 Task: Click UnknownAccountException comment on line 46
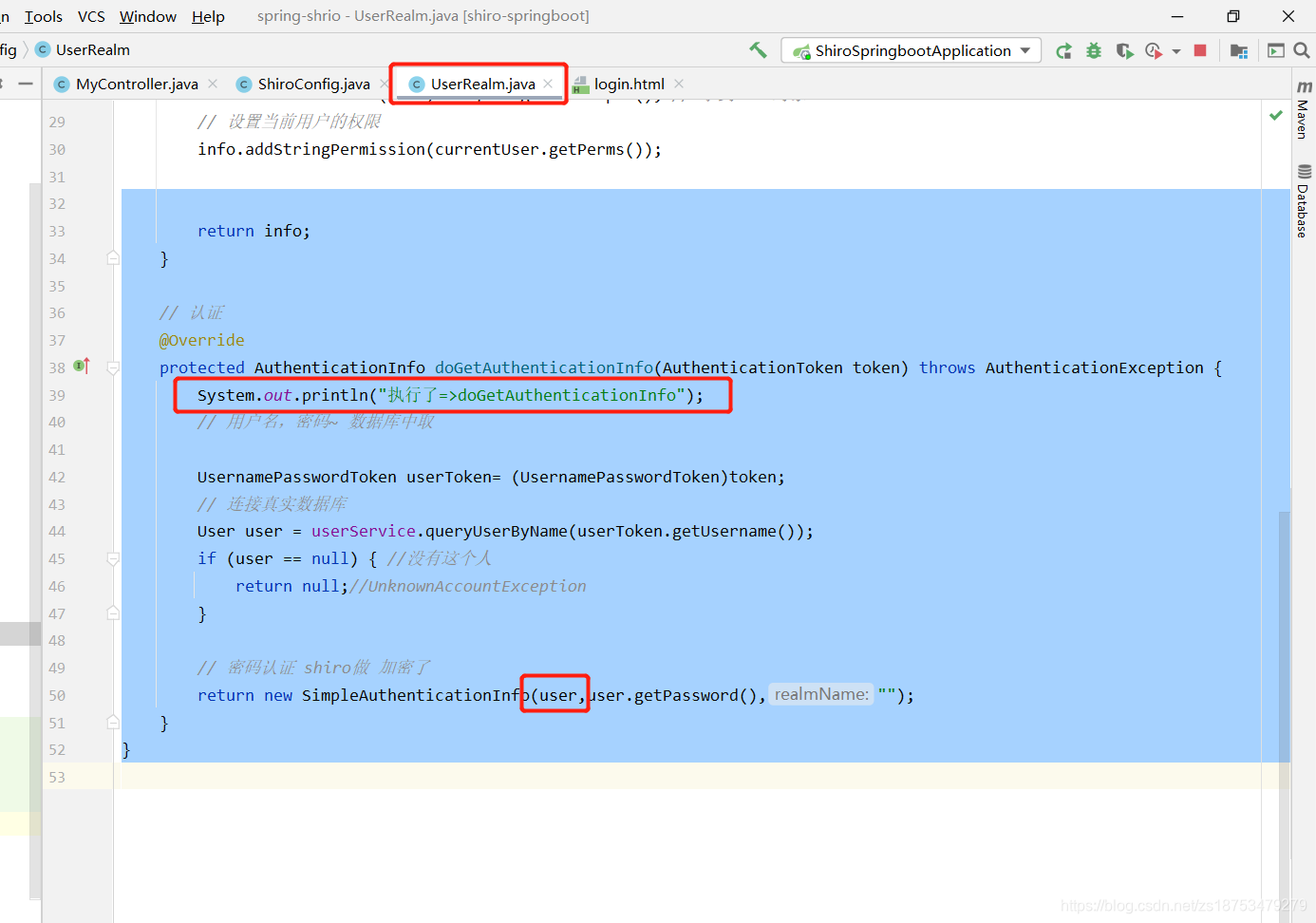(x=477, y=586)
